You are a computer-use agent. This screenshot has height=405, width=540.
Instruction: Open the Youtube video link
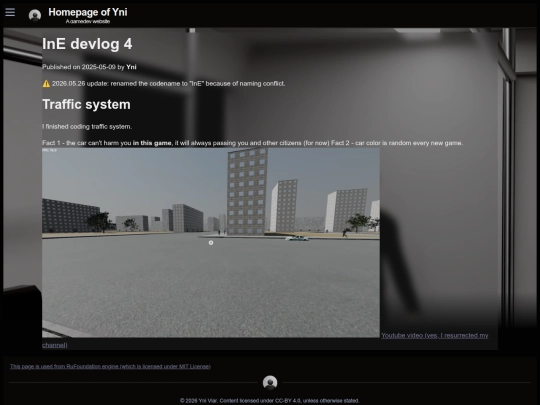435,335
